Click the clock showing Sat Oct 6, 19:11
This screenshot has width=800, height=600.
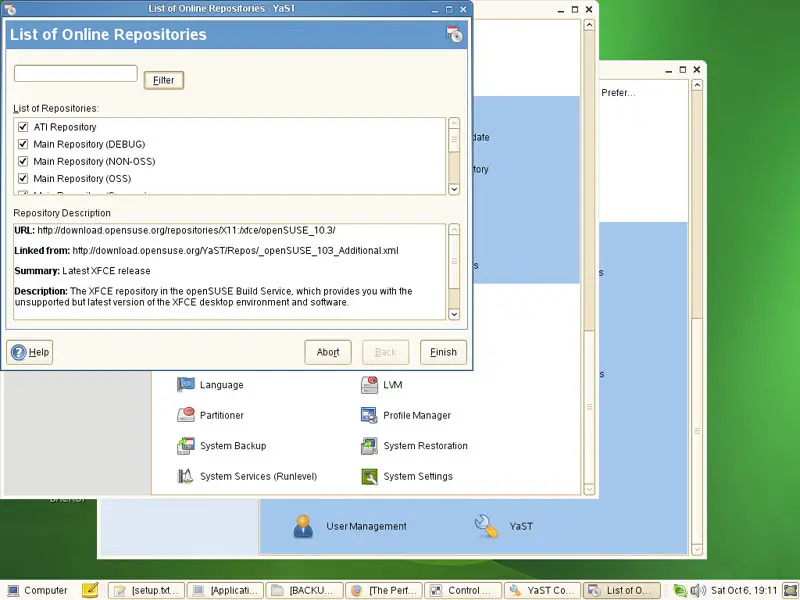744,590
